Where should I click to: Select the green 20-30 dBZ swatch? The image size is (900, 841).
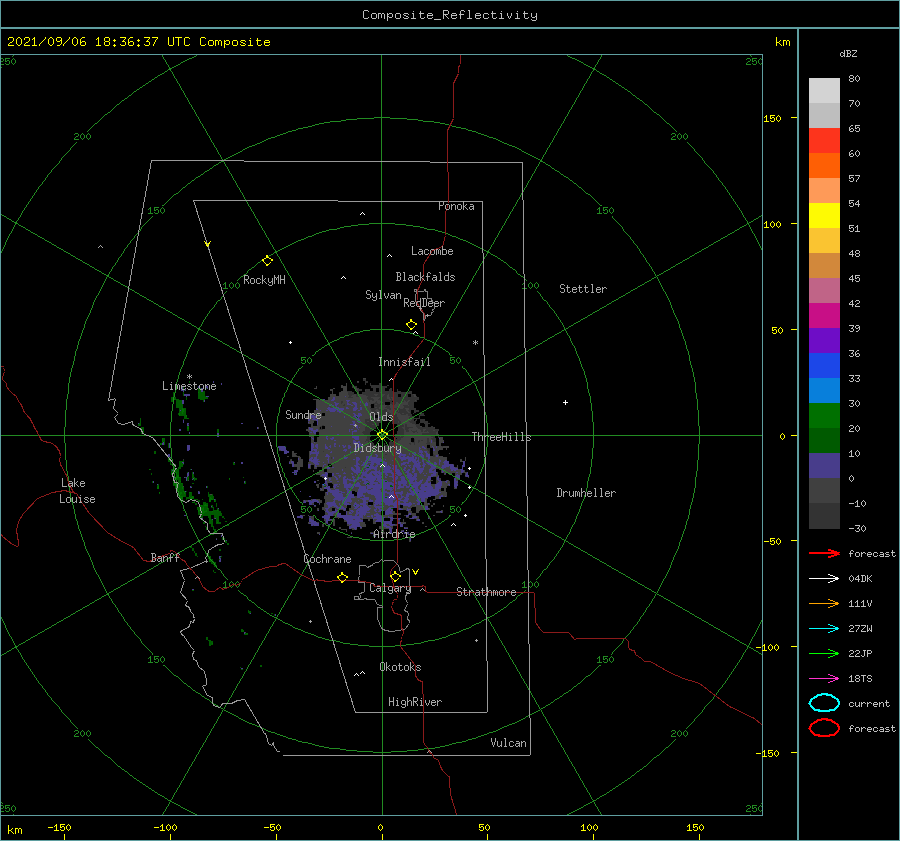[x=824, y=415]
